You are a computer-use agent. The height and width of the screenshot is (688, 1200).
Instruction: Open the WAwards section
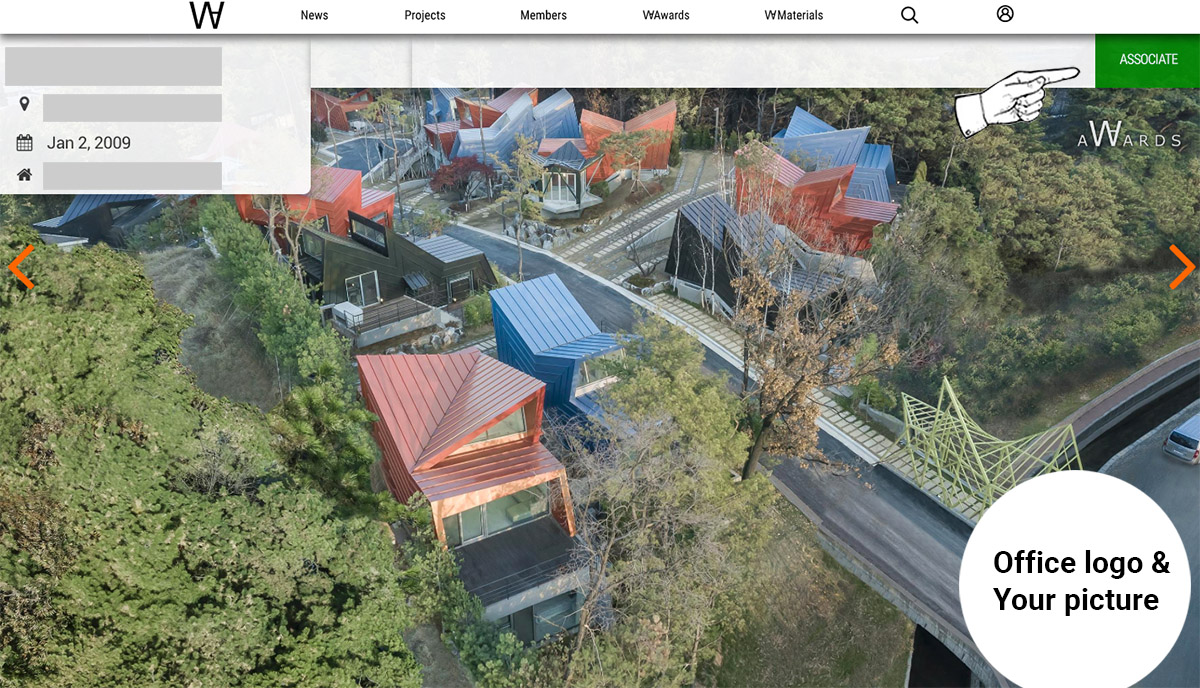[x=666, y=15]
